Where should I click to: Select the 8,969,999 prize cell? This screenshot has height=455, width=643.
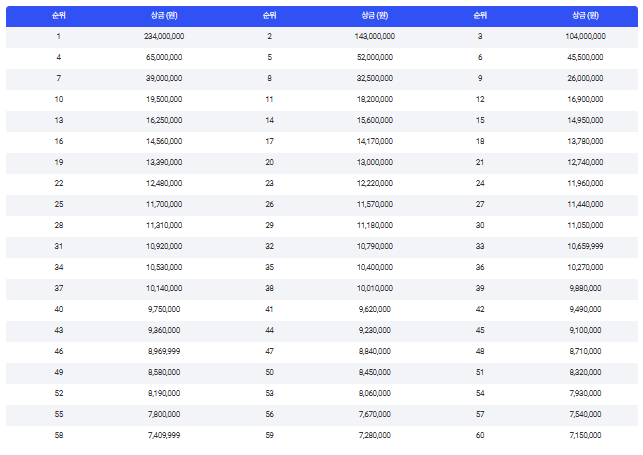(x=164, y=351)
